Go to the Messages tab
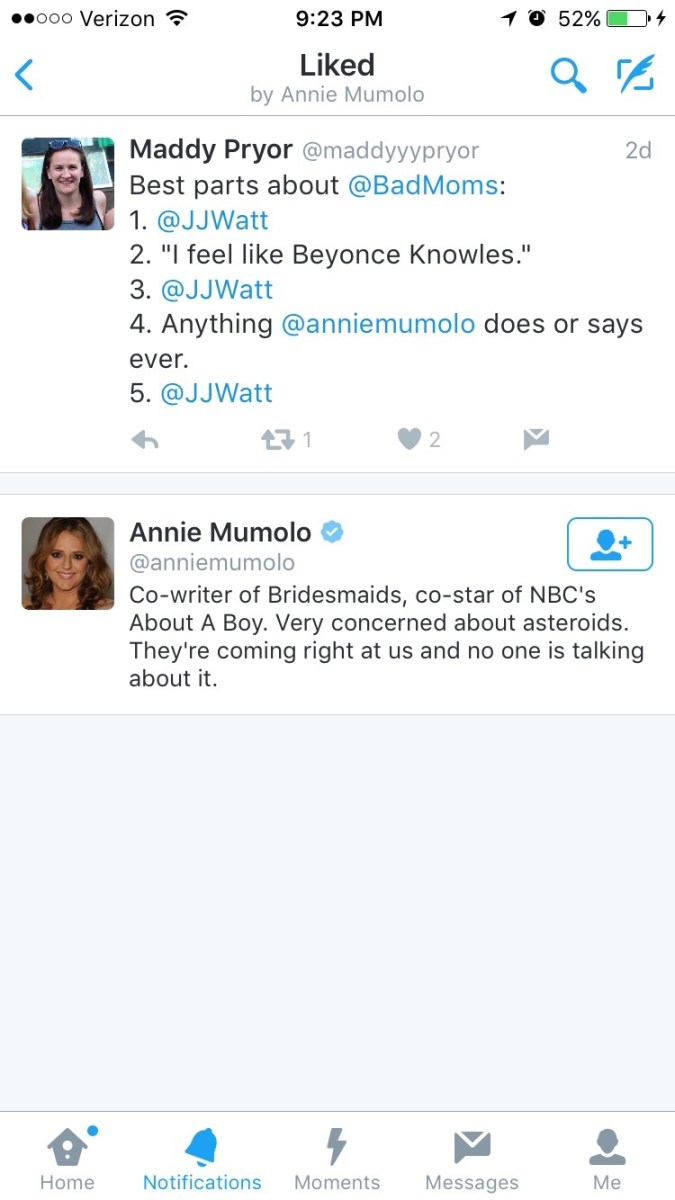The image size is (675, 1200). coord(472,1158)
